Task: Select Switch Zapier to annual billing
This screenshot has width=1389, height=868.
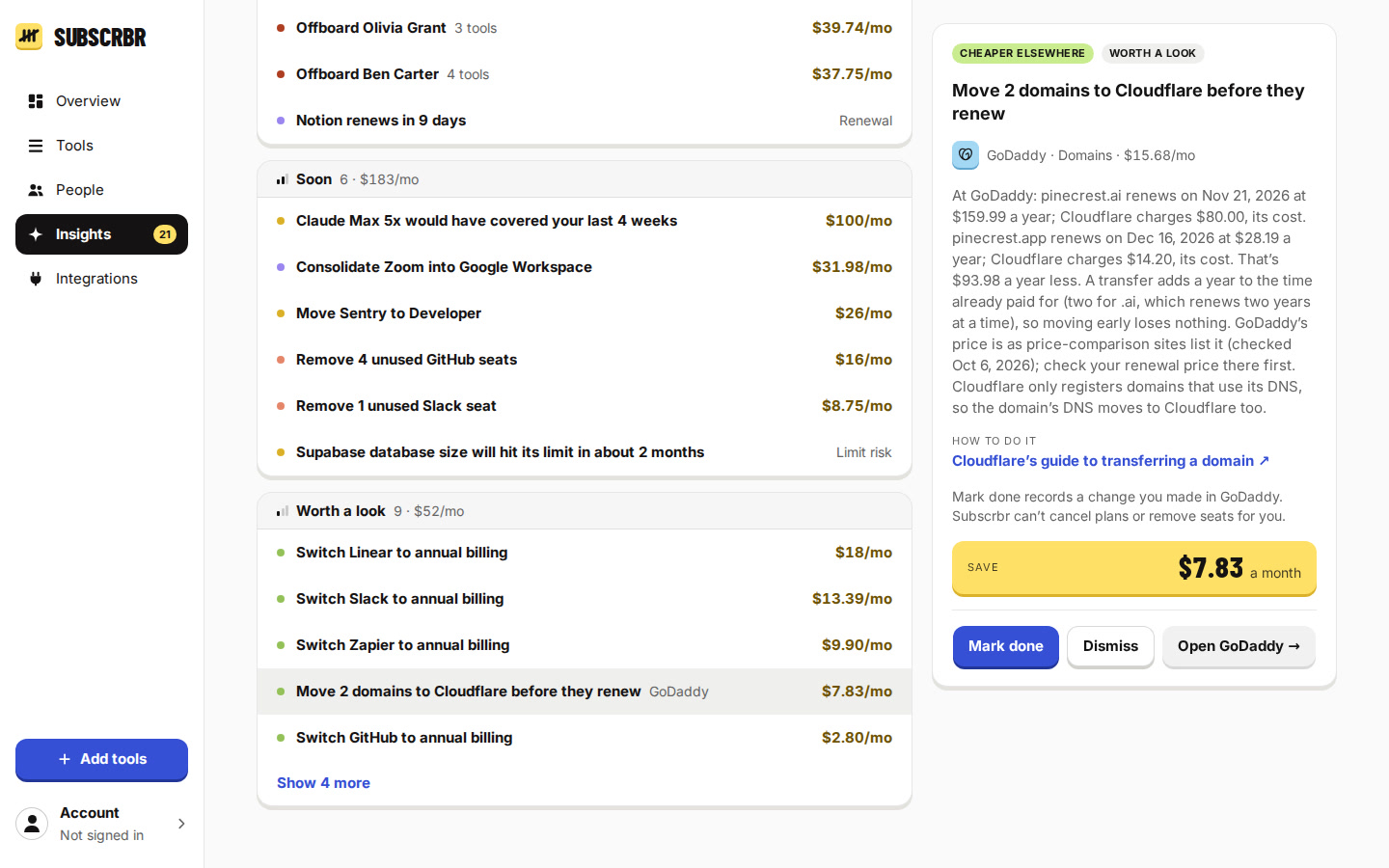Action: click(x=585, y=645)
